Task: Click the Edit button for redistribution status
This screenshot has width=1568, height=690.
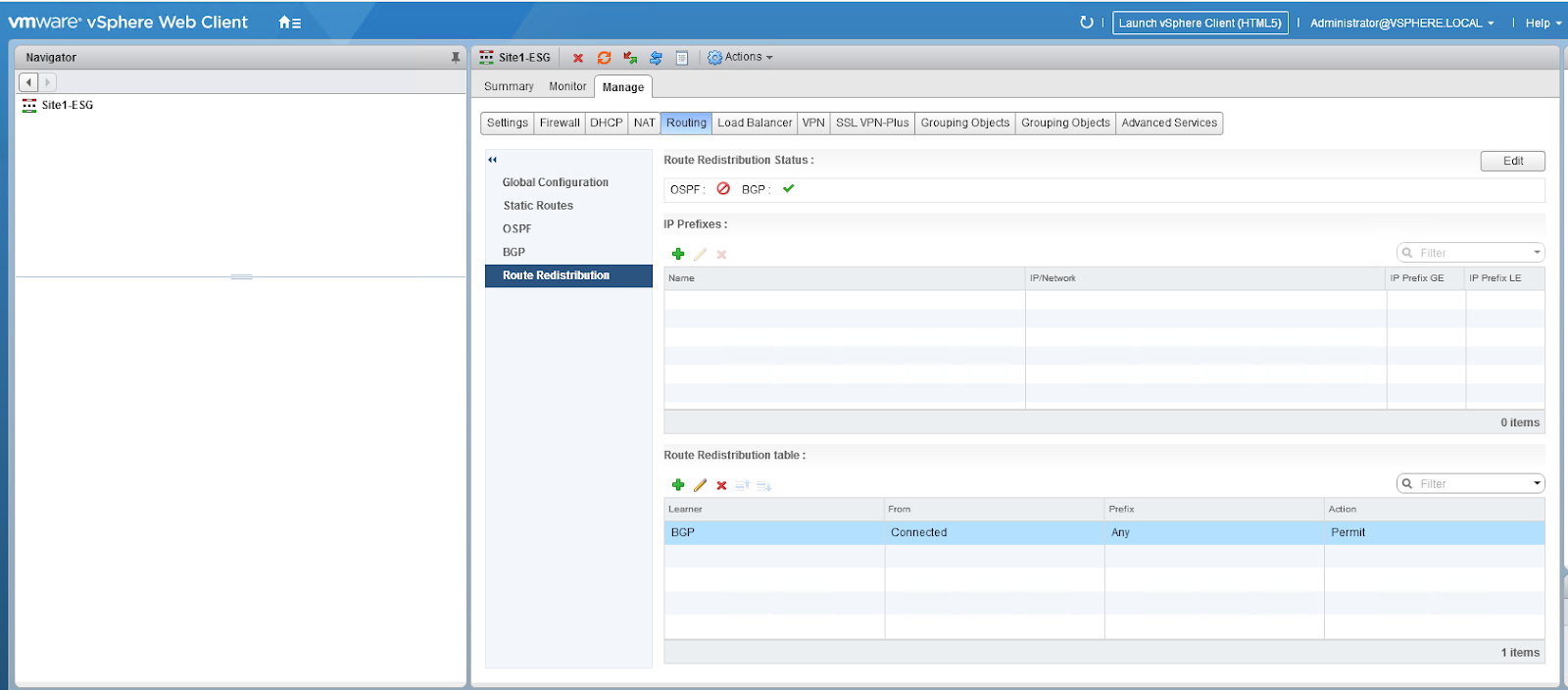Action: [x=1512, y=161]
